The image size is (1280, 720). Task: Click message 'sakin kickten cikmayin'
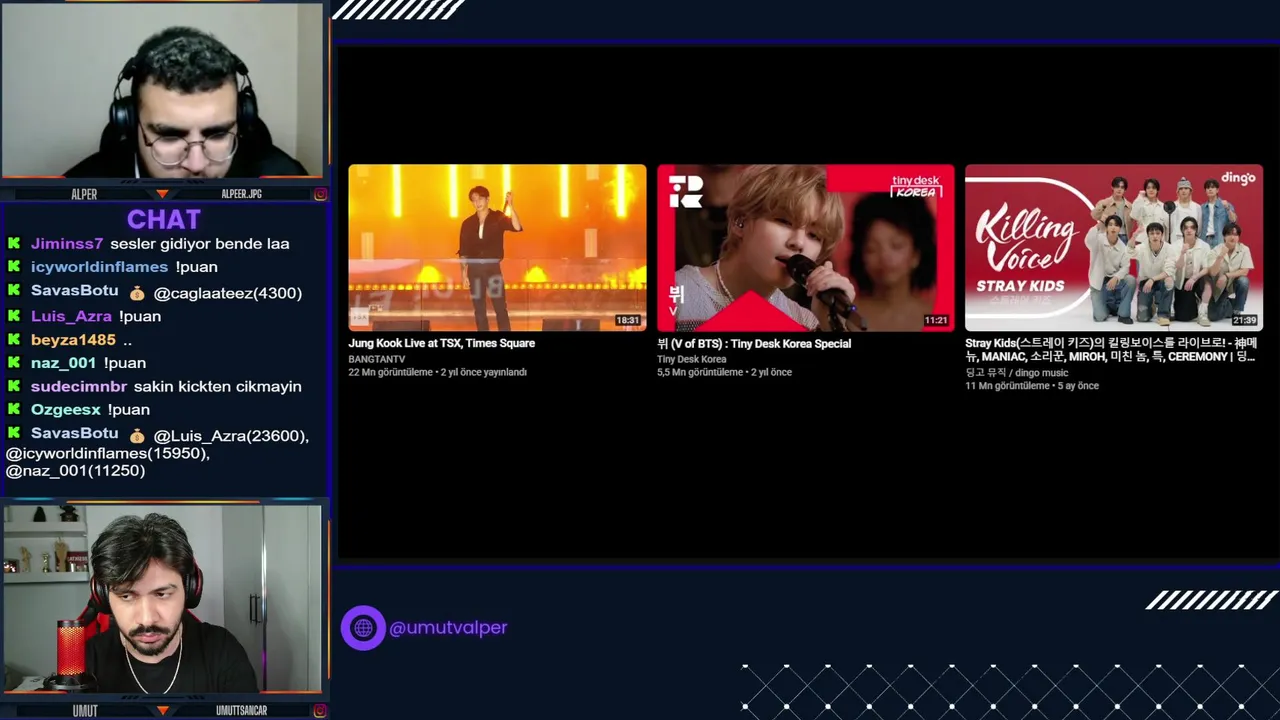point(217,386)
